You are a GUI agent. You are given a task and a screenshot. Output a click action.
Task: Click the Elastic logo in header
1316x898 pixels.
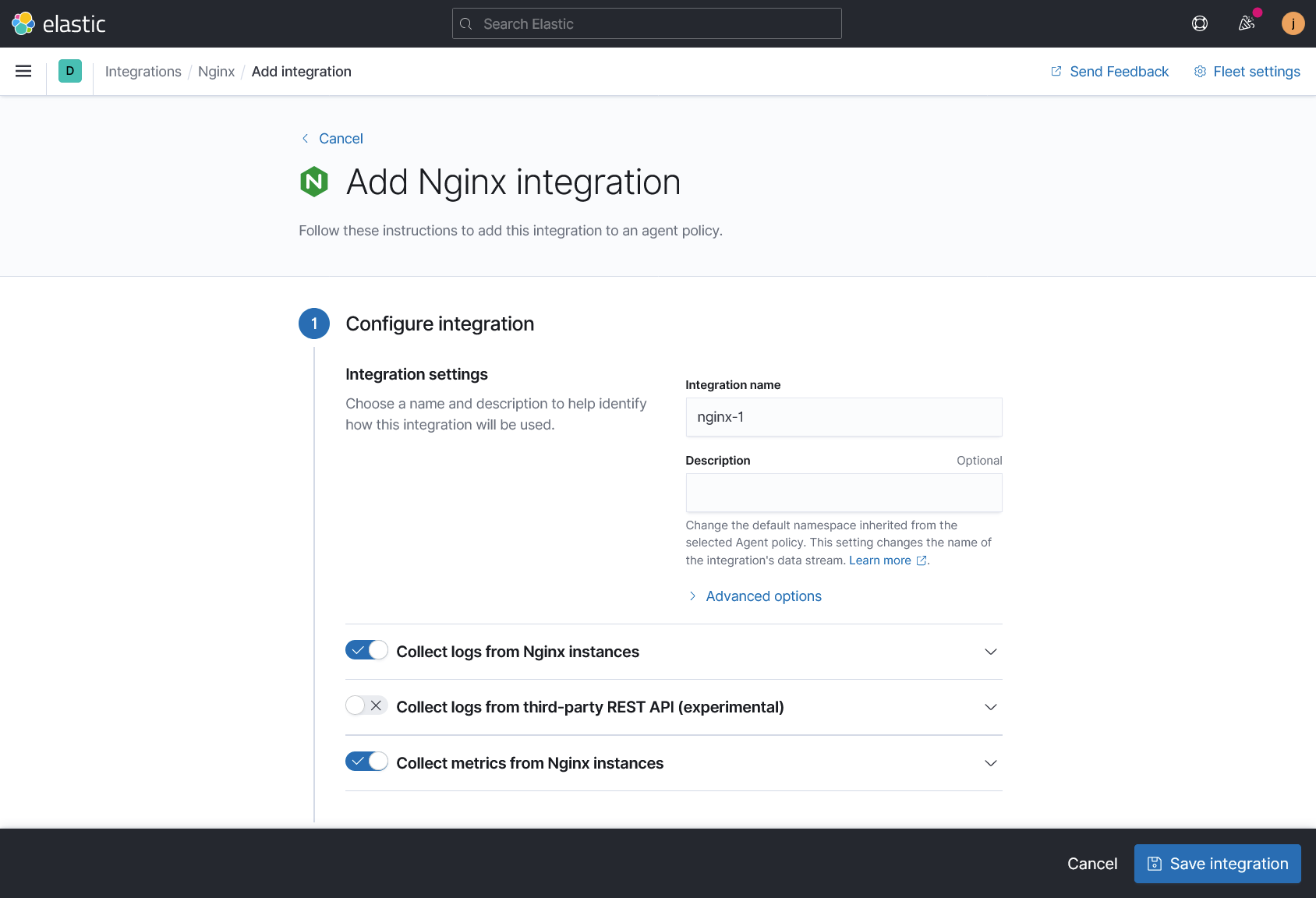58,23
